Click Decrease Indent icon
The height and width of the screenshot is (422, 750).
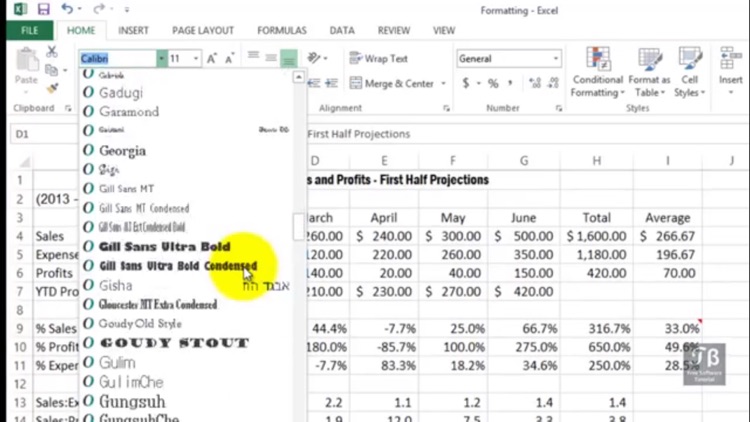(x=314, y=83)
